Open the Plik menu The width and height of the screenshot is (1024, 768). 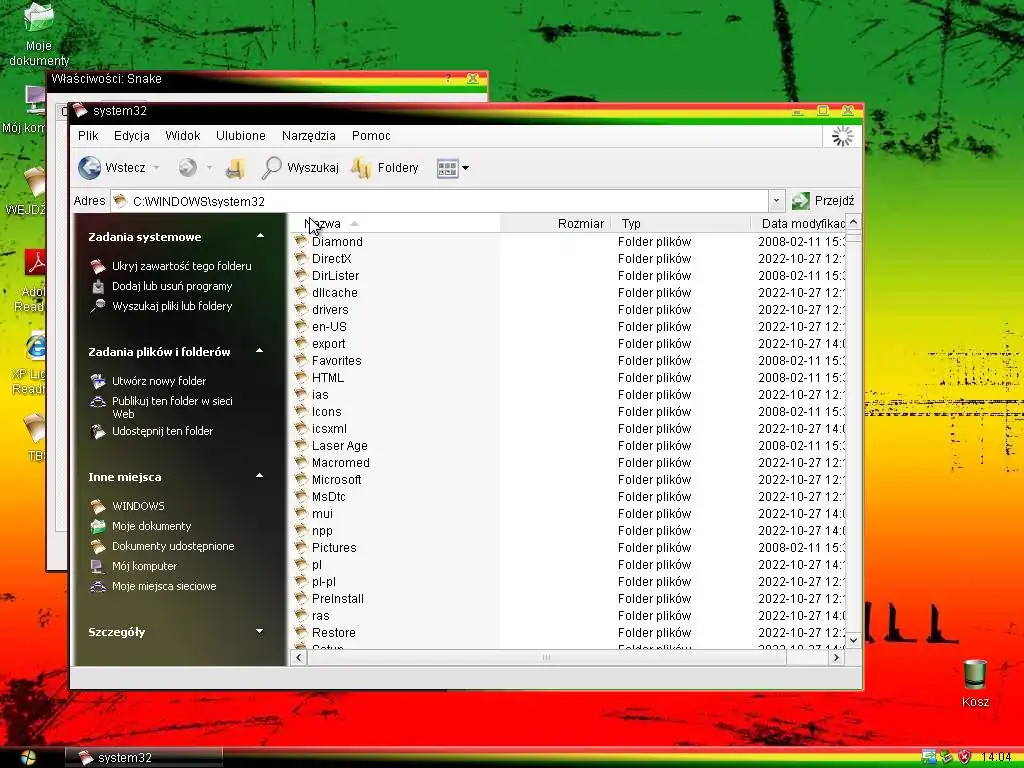(88, 136)
